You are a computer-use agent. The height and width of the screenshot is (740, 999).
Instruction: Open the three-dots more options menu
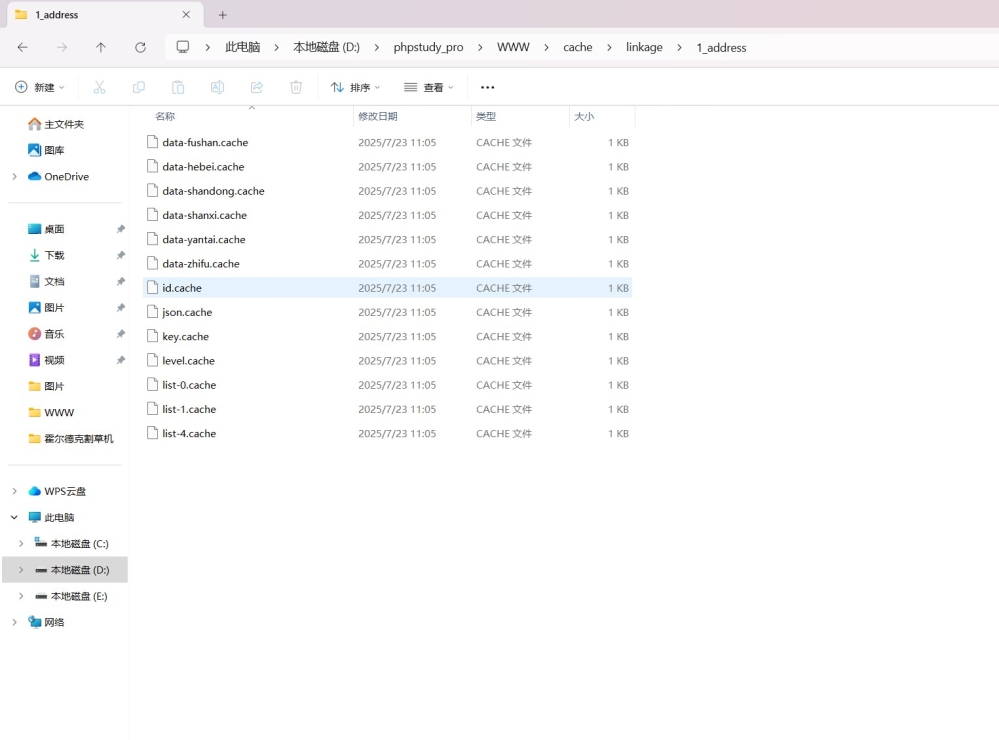[487, 87]
